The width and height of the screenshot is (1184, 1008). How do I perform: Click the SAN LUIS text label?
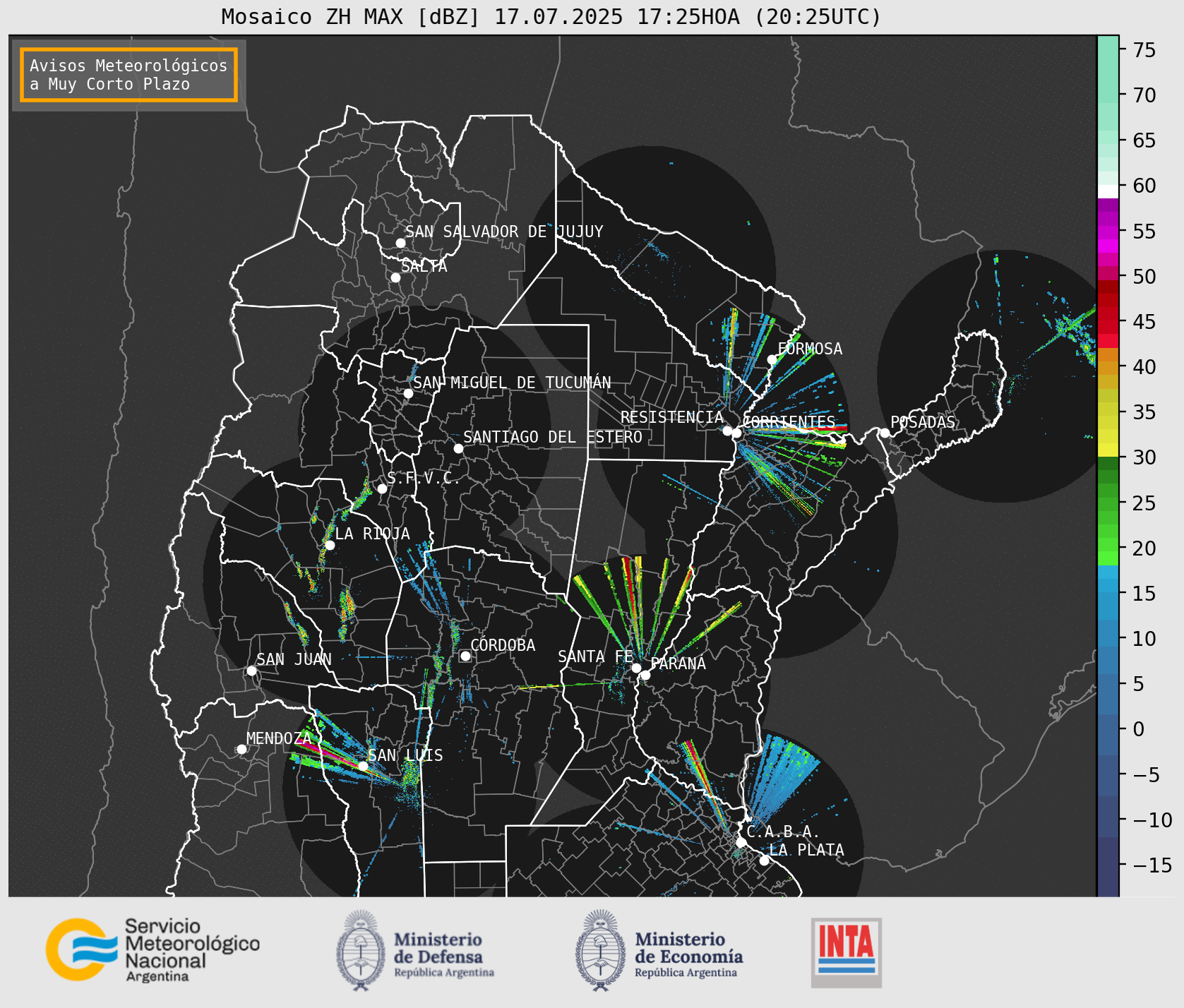[406, 755]
